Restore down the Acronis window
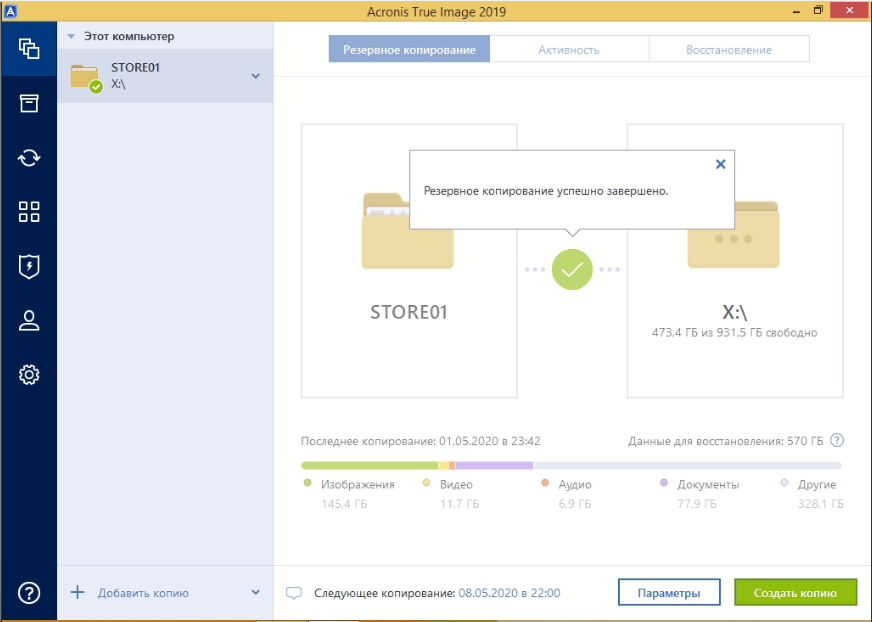The image size is (872, 622). 818,10
